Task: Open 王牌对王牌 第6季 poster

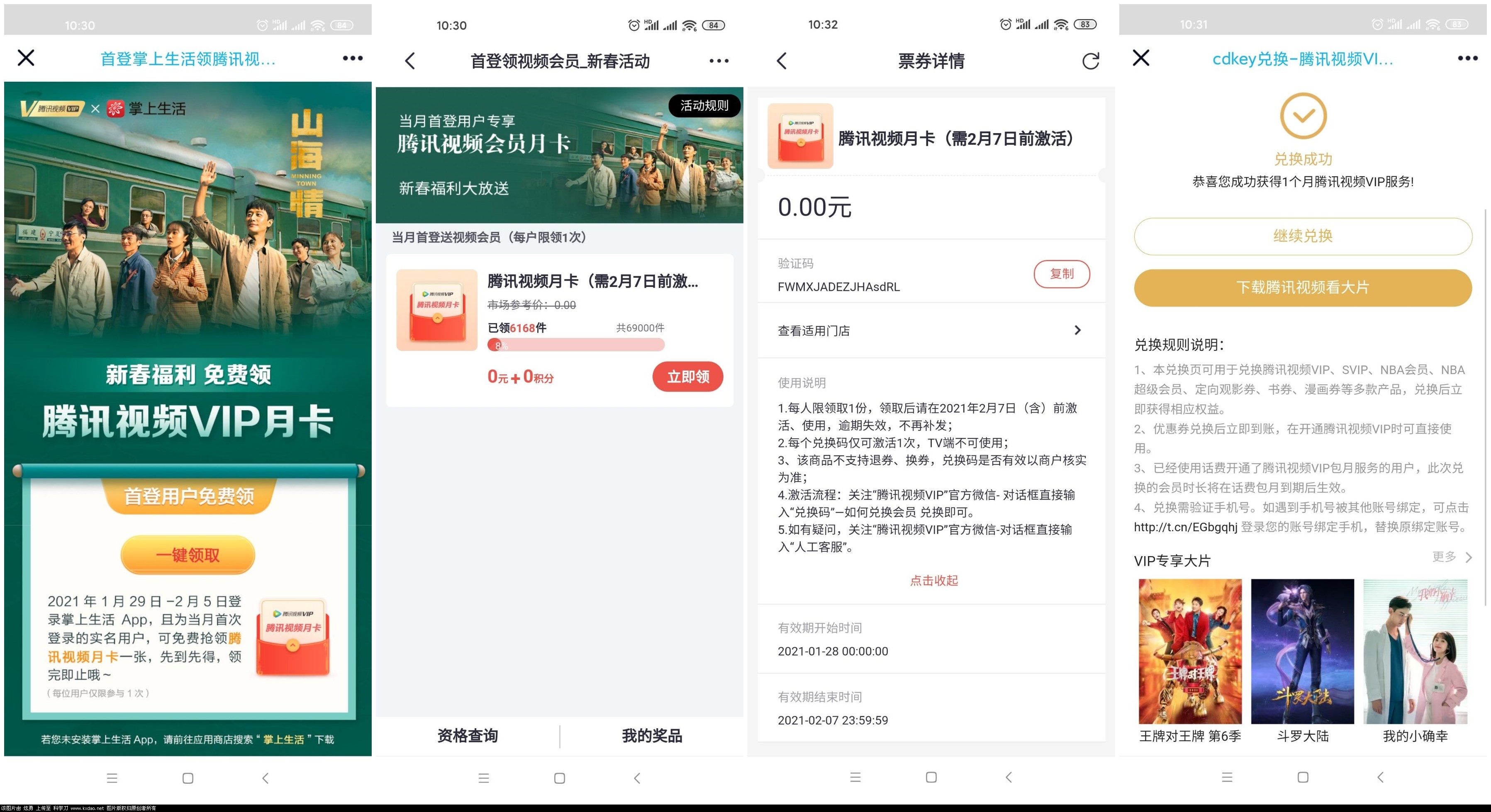Action: coord(1190,652)
